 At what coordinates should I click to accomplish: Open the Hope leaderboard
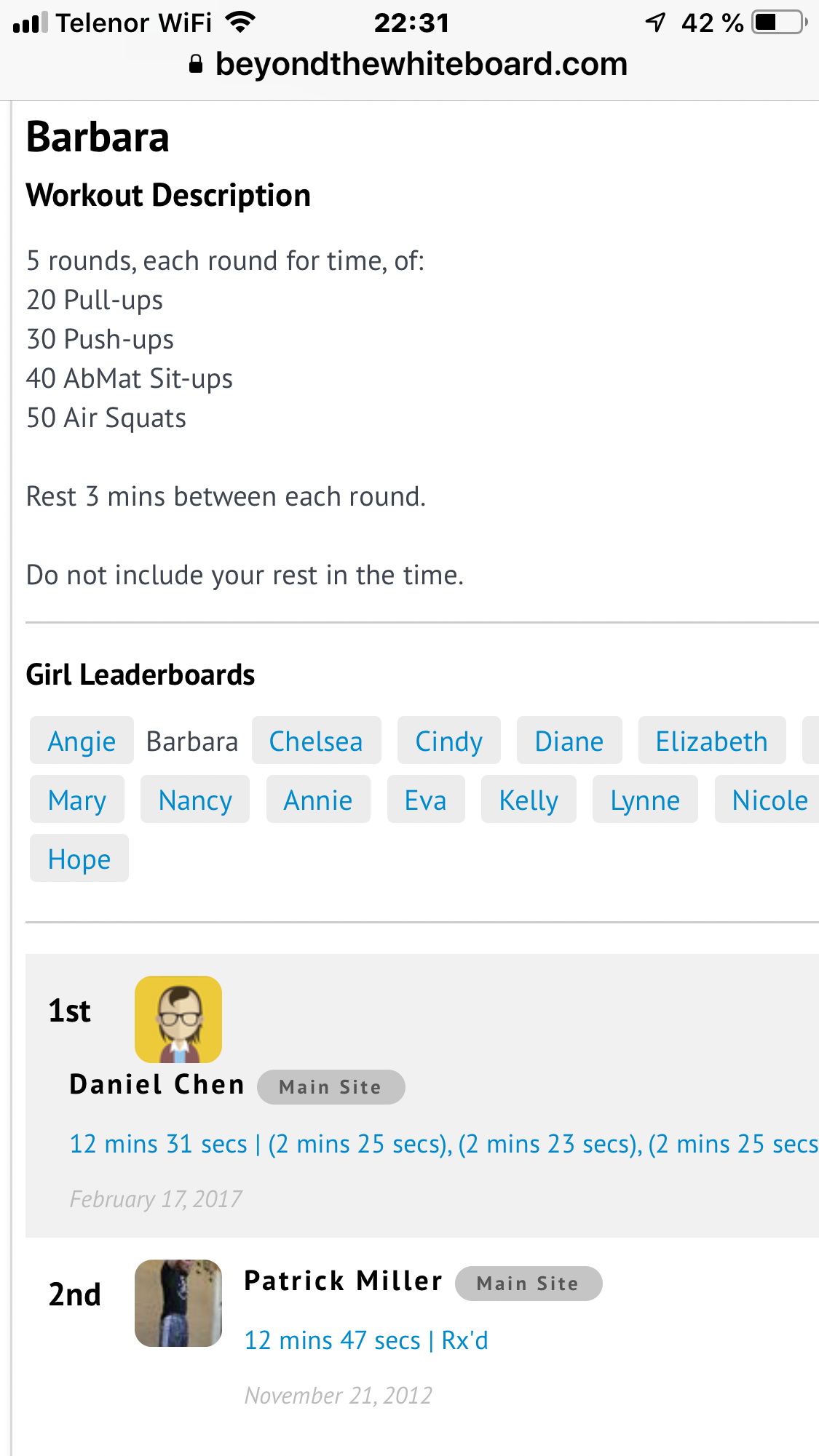pos(79,859)
